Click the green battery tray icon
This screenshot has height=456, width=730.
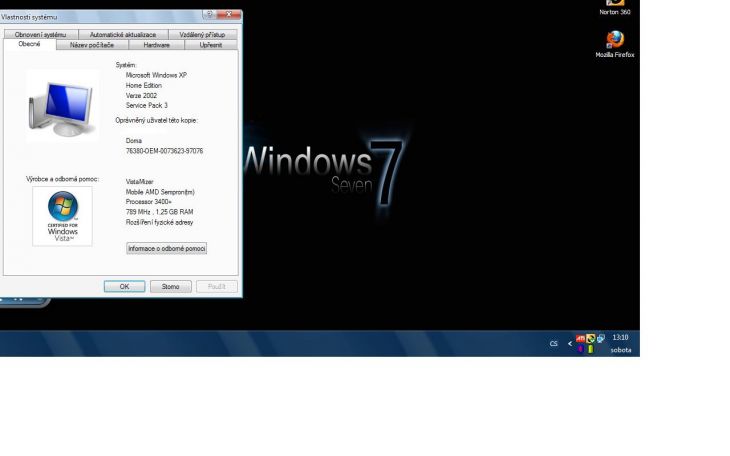pos(590,349)
